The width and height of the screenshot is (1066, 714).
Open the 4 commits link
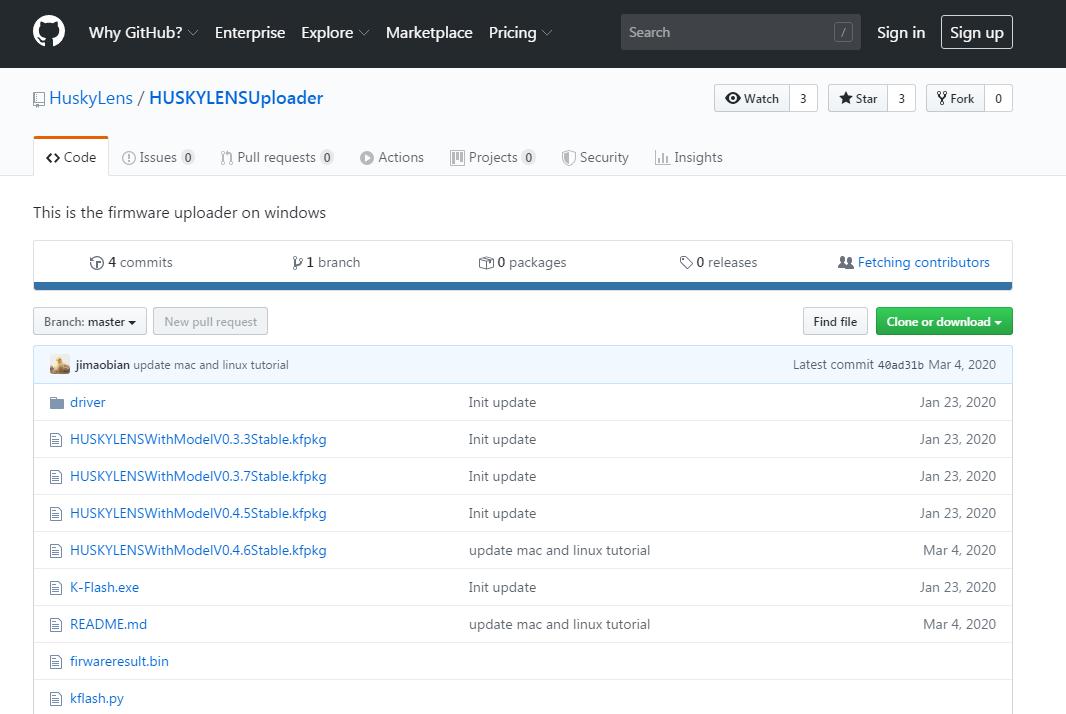(x=131, y=262)
